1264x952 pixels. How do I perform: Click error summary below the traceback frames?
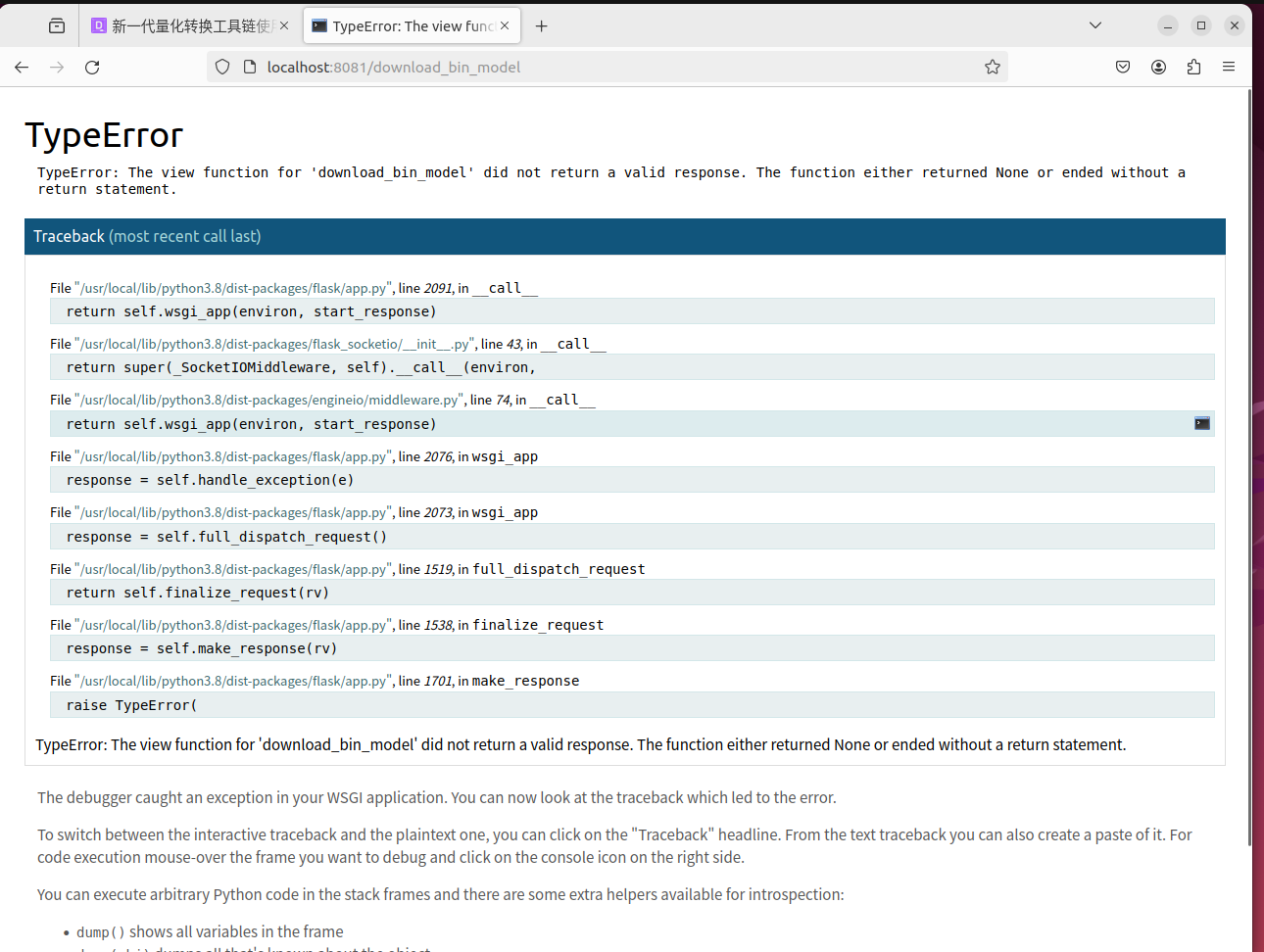581,744
